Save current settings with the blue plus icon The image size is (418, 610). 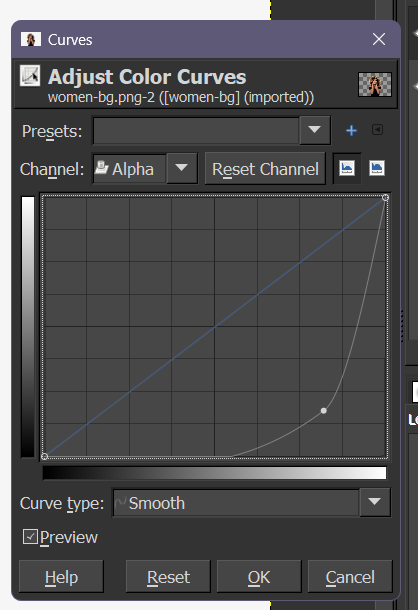351,131
